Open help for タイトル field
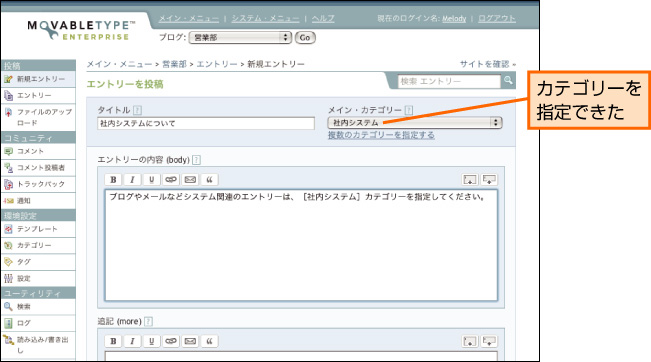The image size is (651, 362). pos(137,110)
